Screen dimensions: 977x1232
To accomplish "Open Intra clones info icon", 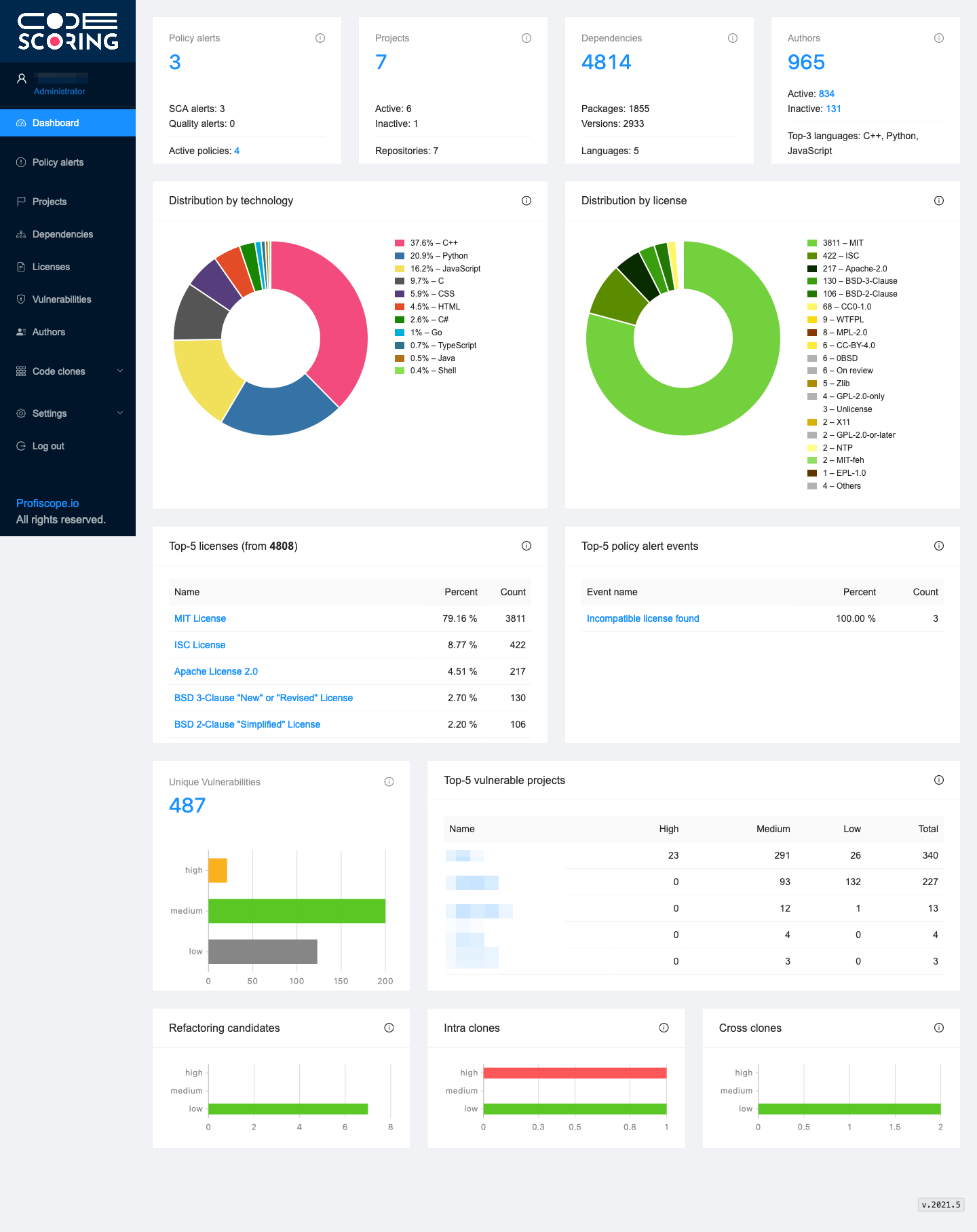I will [x=664, y=1028].
